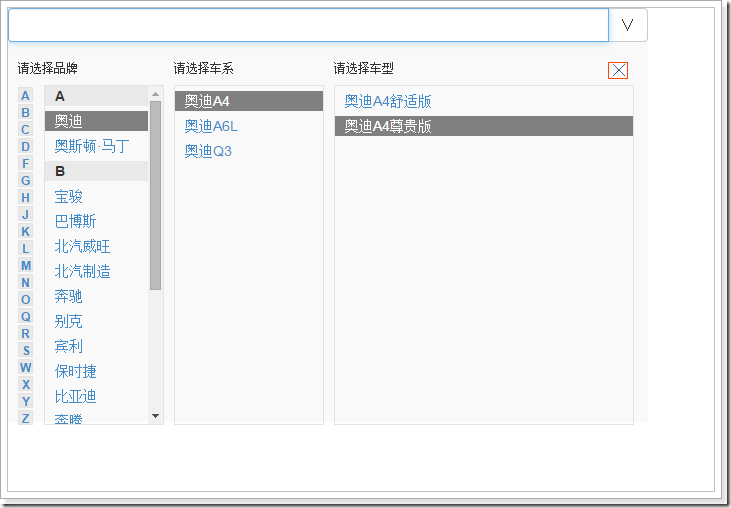
Task: Jump to letter B in index
Action: click(26, 112)
